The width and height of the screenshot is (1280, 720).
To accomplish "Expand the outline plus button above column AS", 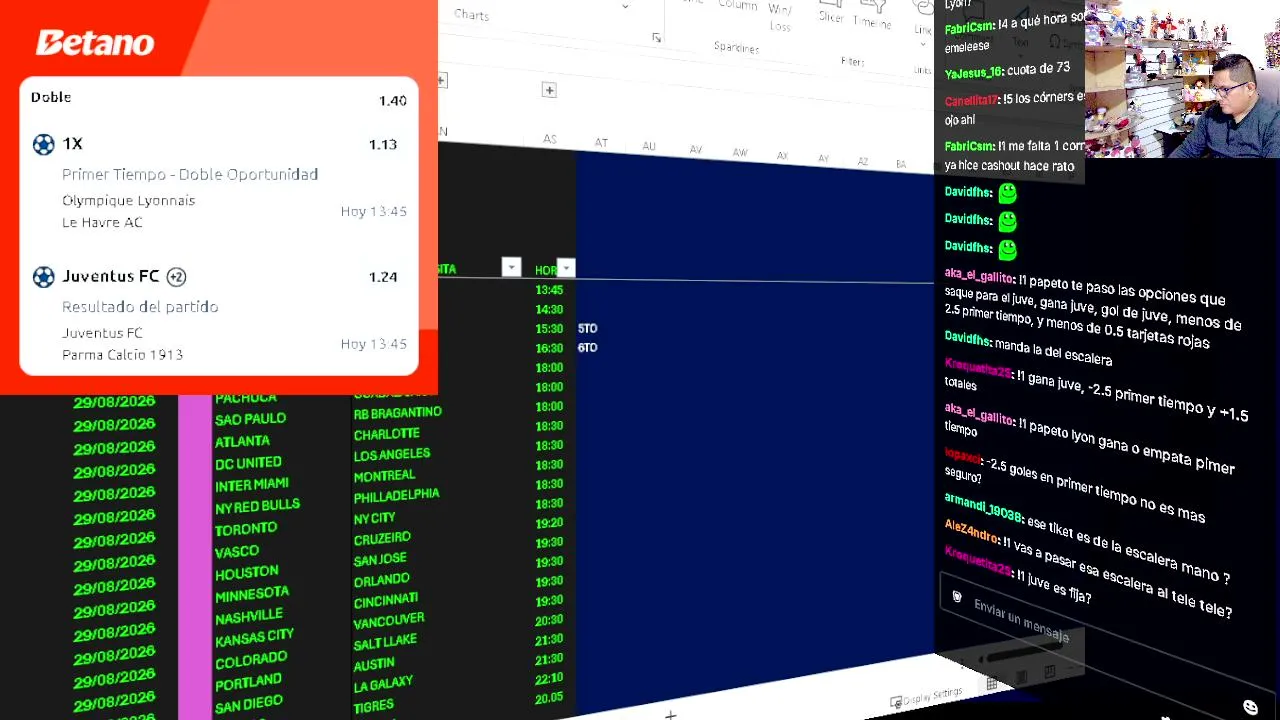I will point(549,90).
